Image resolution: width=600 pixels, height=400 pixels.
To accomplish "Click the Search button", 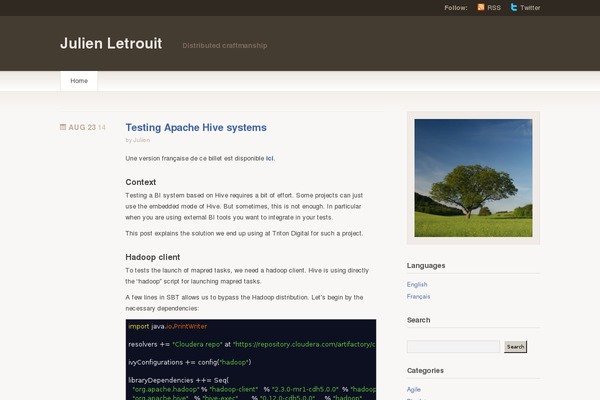I will pos(515,347).
